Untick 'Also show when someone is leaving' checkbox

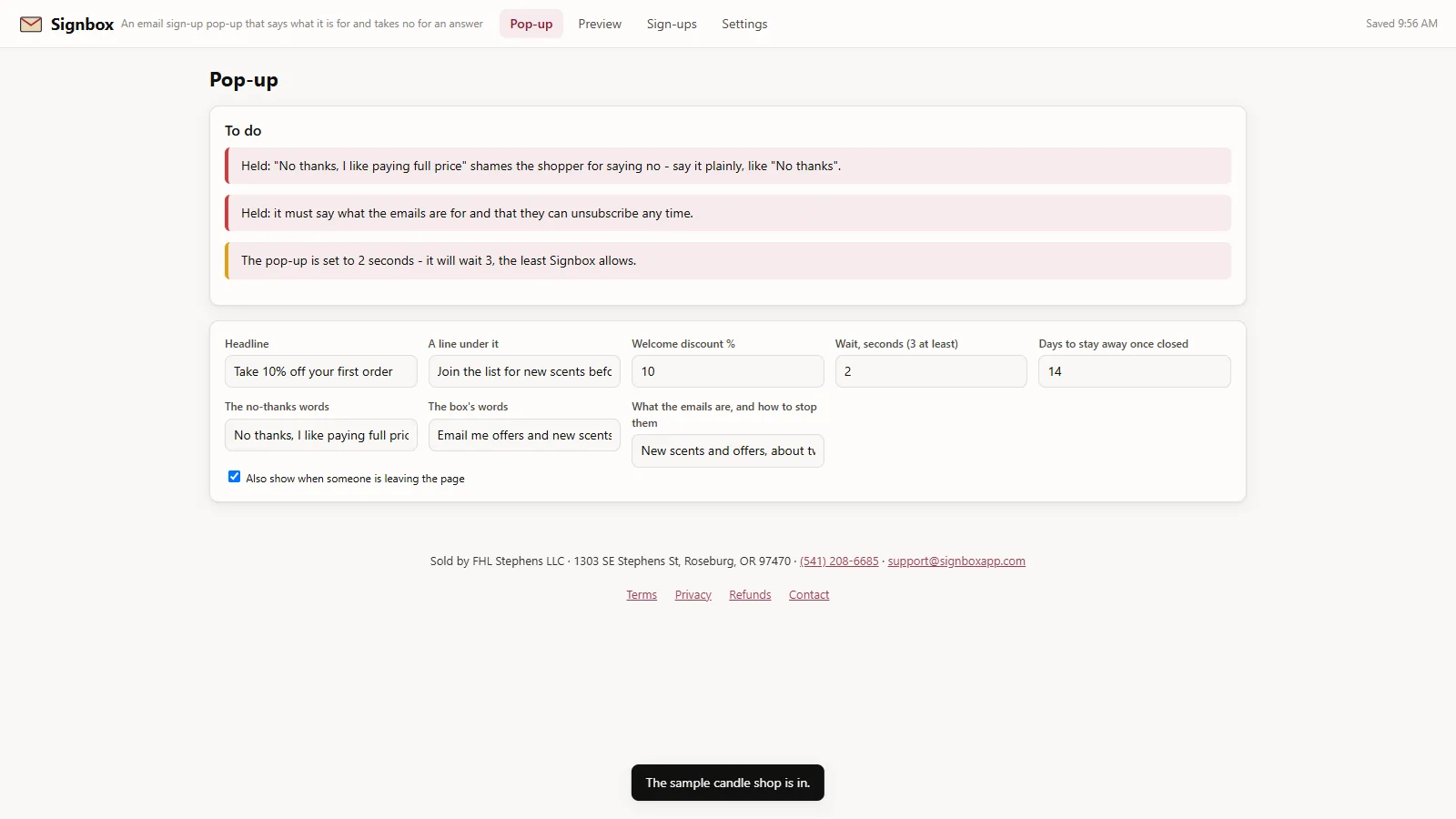(x=234, y=477)
